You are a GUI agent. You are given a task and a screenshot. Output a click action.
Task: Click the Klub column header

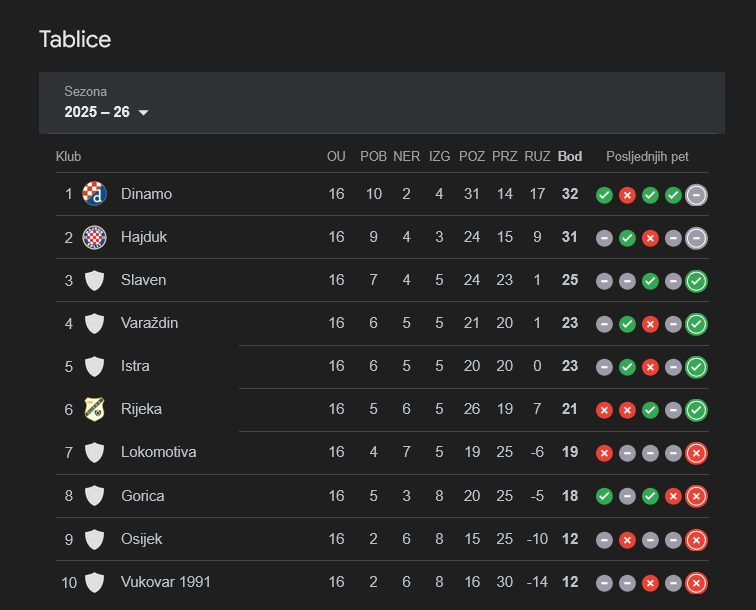[69, 157]
